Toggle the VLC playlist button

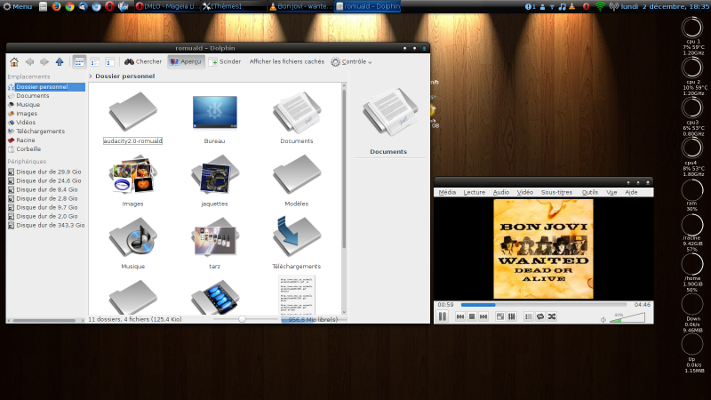tap(528, 317)
